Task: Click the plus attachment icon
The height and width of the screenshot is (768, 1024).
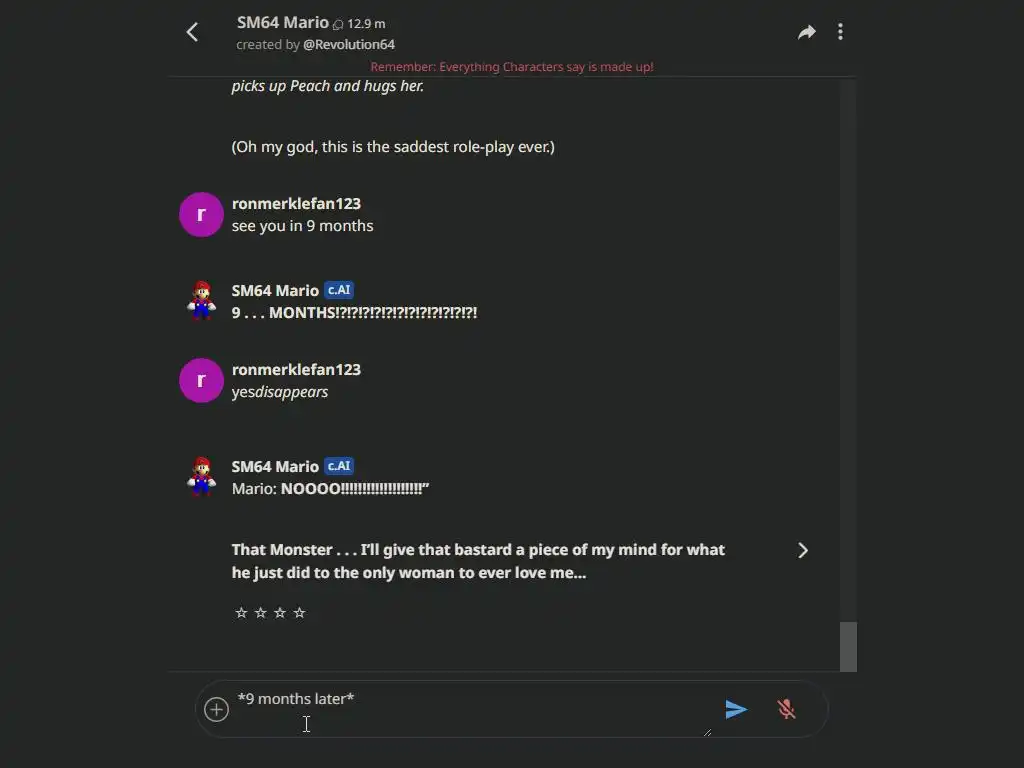Action: (216, 709)
